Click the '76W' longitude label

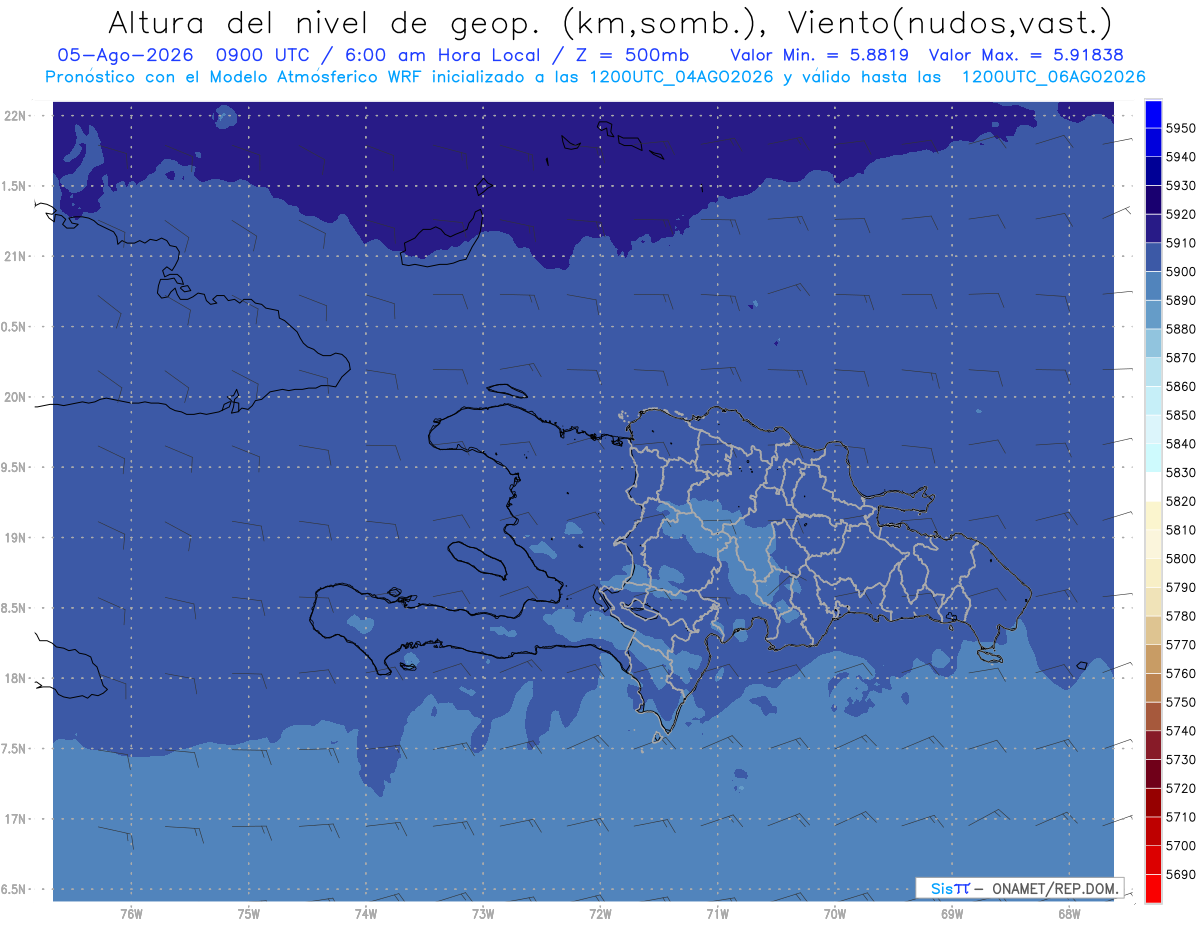pos(131,913)
